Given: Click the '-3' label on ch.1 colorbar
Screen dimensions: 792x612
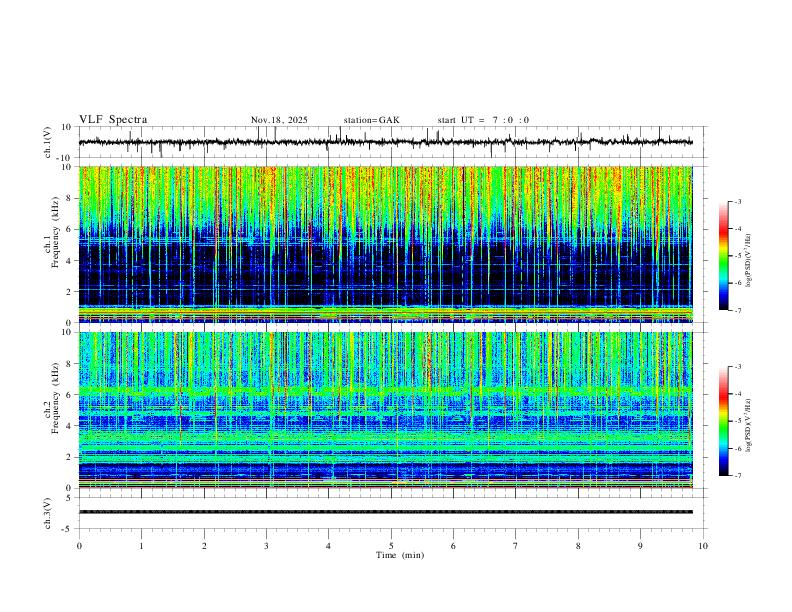Looking at the screenshot, I should (x=738, y=201).
